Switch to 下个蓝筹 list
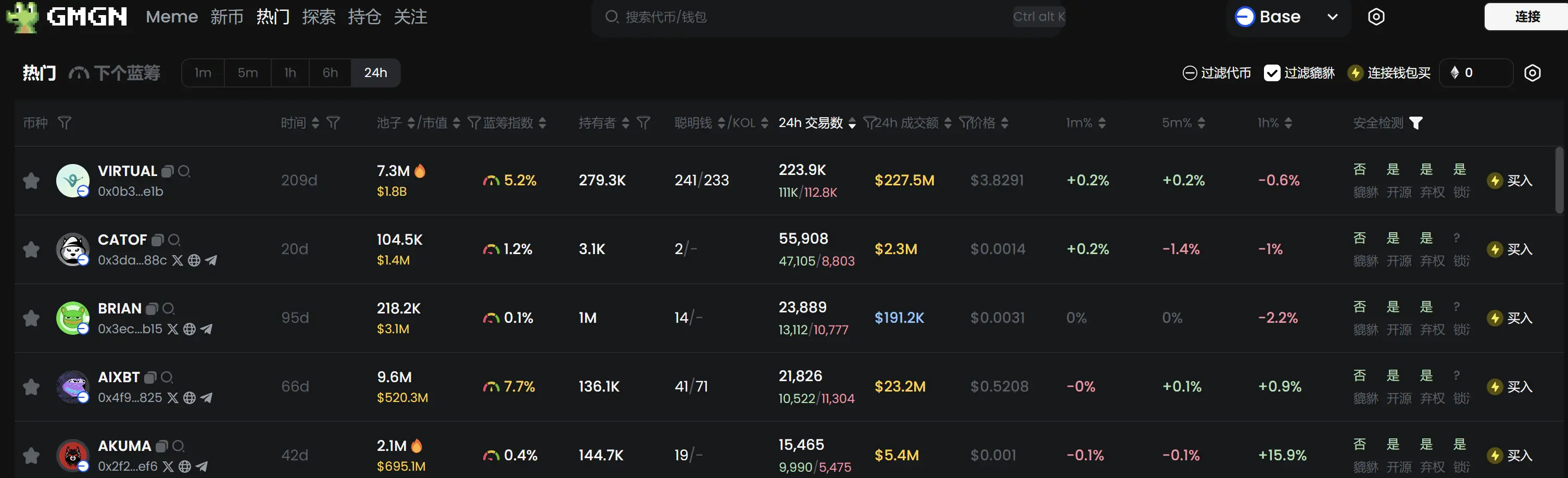Viewport: 1568px width, 478px height. click(115, 73)
